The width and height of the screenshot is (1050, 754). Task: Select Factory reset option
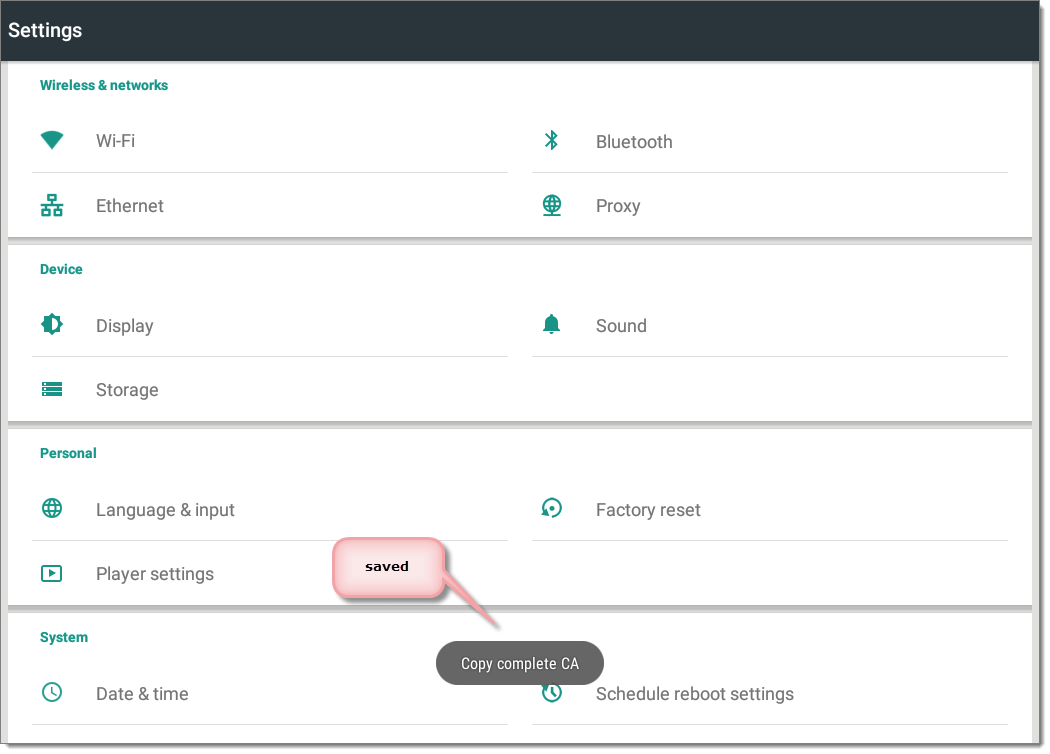pos(769,509)
